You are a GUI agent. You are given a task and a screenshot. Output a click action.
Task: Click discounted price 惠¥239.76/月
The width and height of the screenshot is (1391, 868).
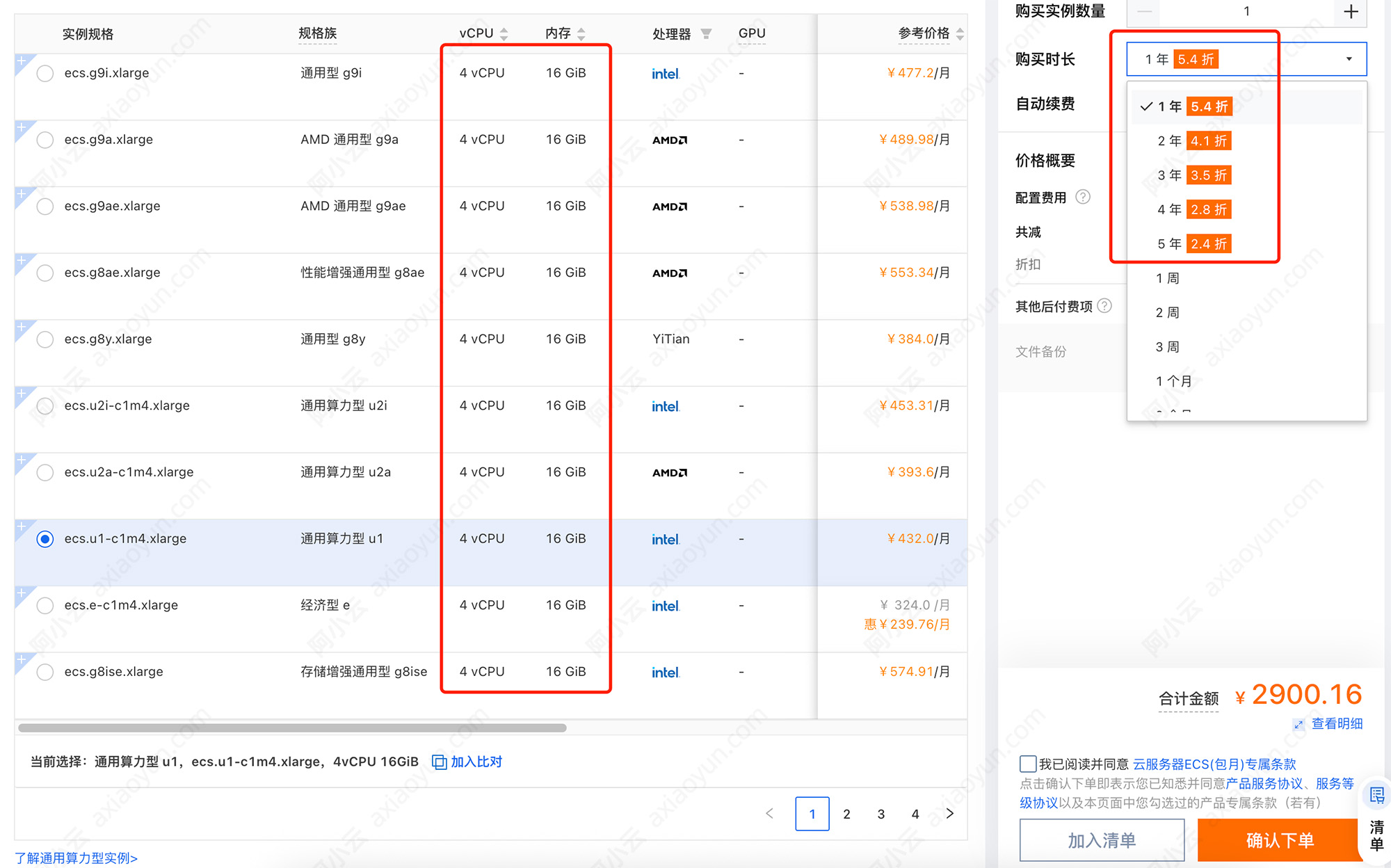pos(907,625)
